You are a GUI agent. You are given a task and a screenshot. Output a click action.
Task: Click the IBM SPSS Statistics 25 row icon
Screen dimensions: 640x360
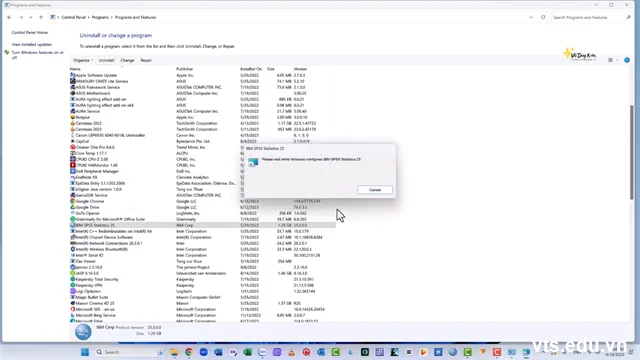coord(73,225)
